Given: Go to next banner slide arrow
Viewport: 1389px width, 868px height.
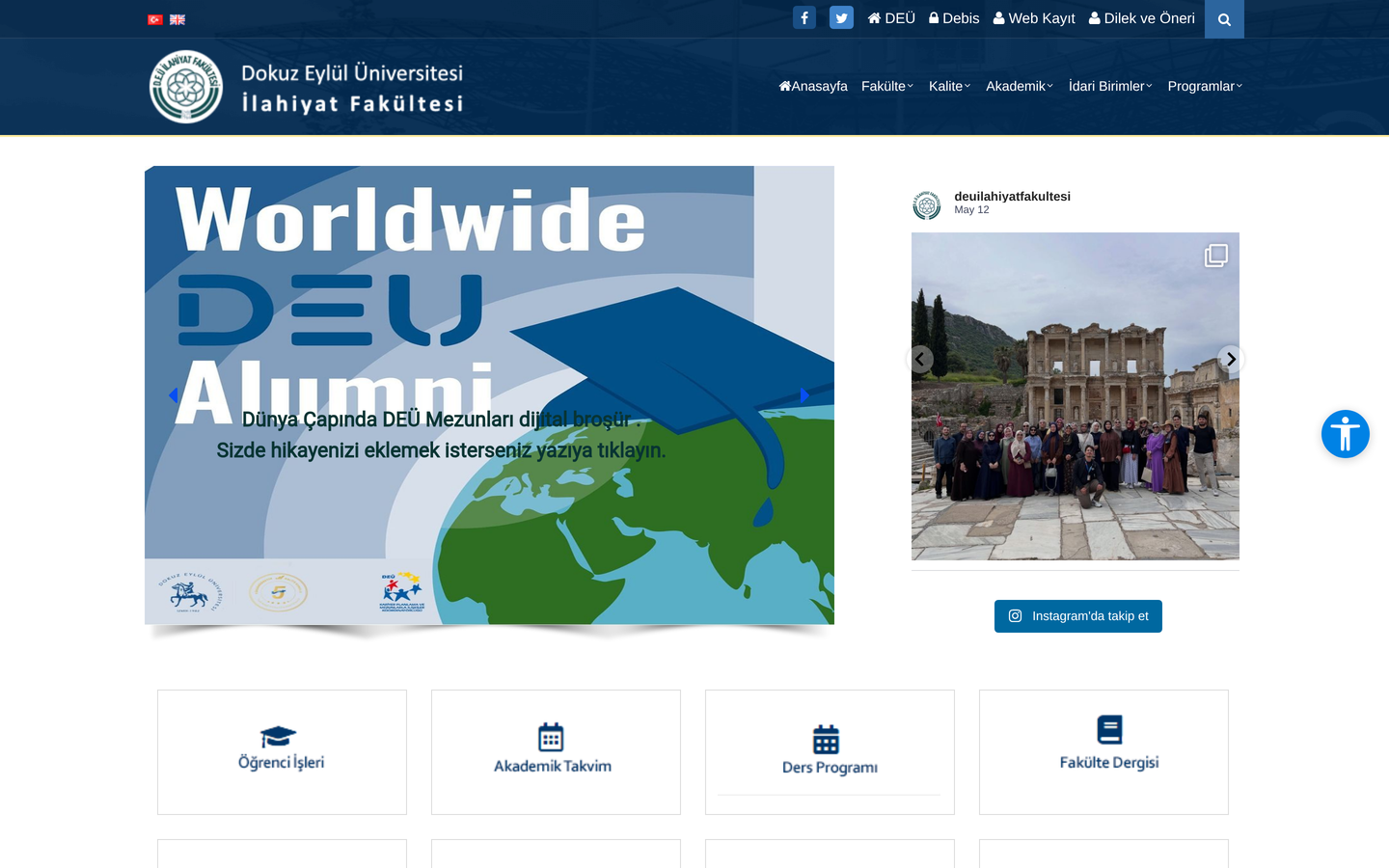Looking at the screenshot, I should (x=804, y=395).
